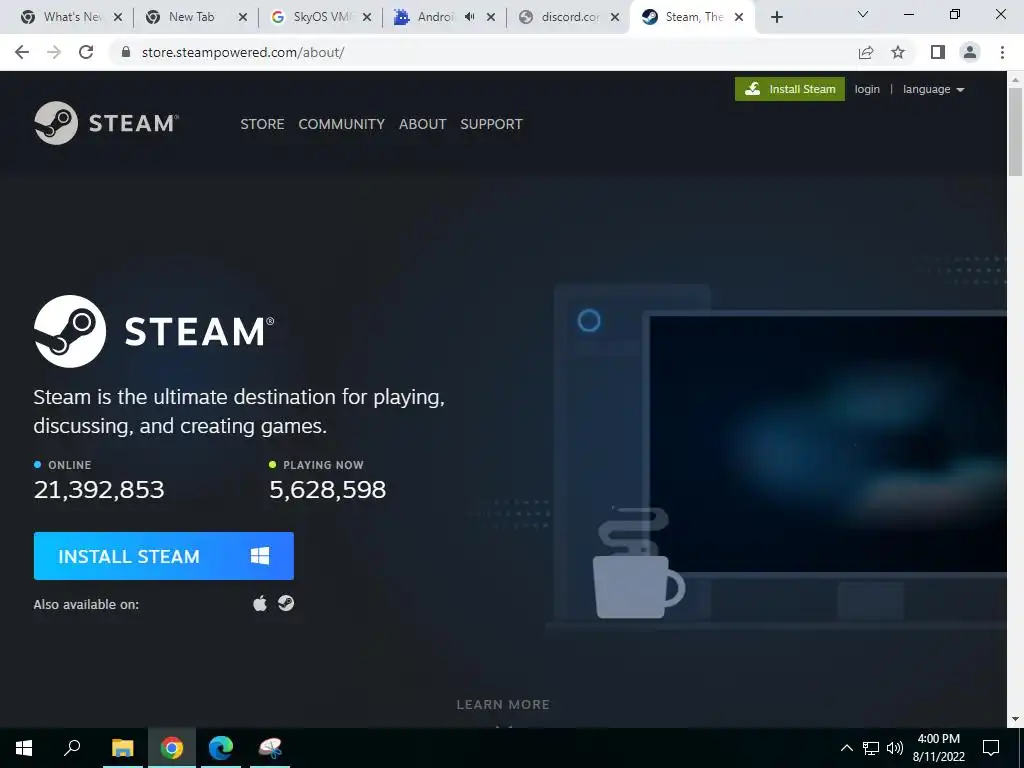
Task: Click the online count 21,392,853
Action: click(99, 489)
